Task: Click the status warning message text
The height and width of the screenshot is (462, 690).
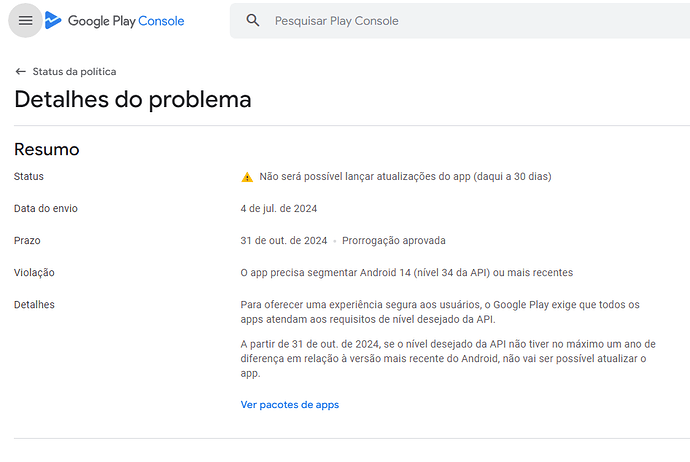Action: click(x=405, y=177)
